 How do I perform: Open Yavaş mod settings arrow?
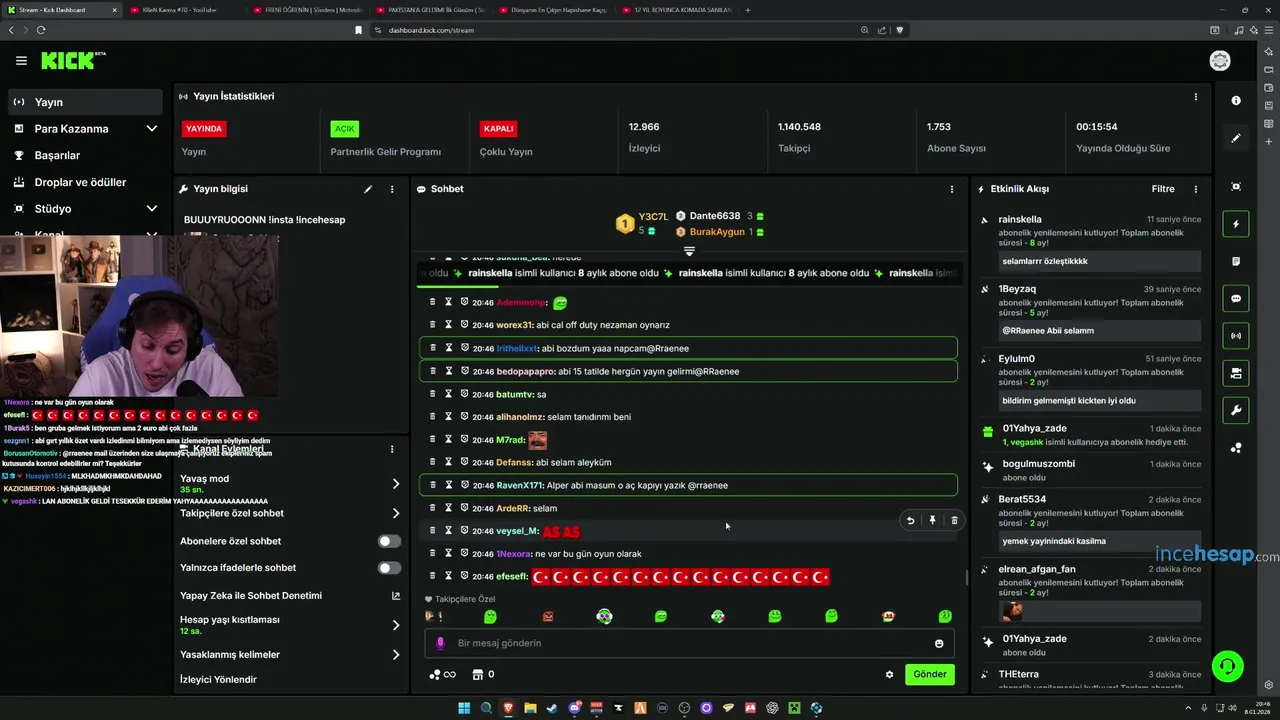(396, 484)
